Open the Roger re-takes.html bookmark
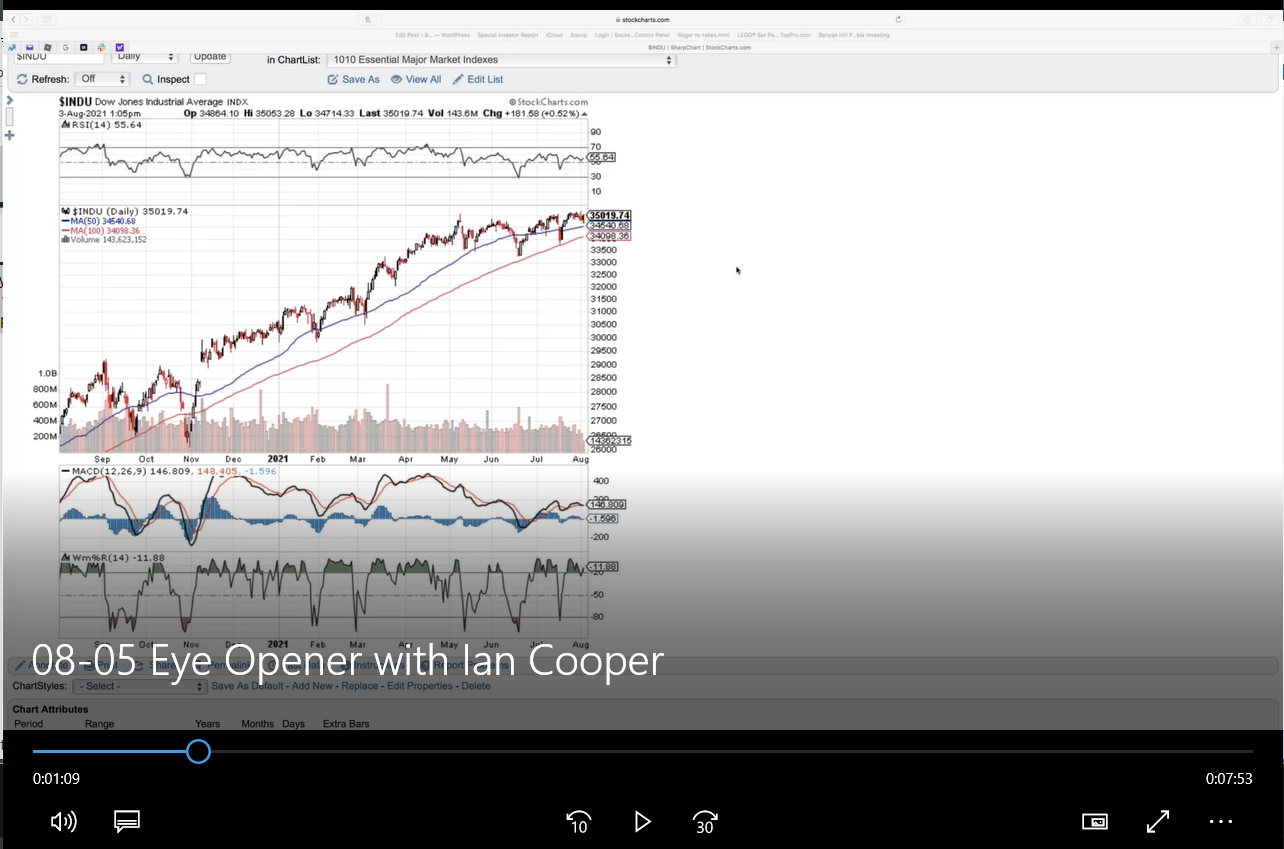Screen dimensions: 1284x849 coord(704,35)
